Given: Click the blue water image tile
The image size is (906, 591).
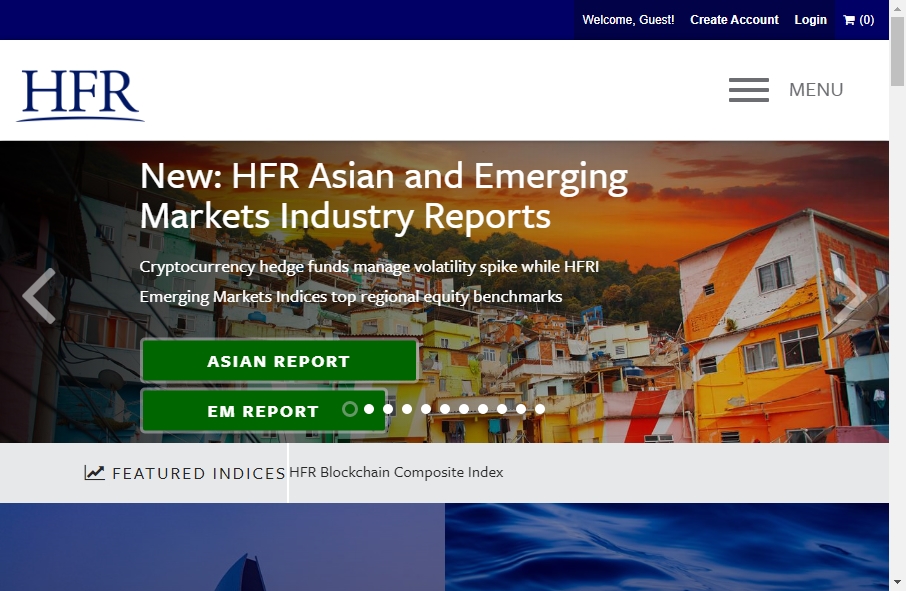Looking at the screenshot, I should (667, 547).
